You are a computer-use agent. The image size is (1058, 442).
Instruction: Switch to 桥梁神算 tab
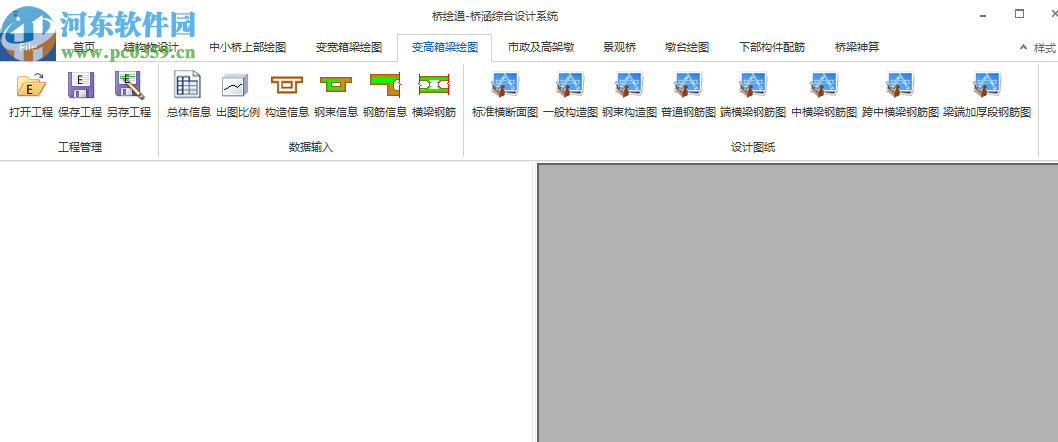(857, 47)
